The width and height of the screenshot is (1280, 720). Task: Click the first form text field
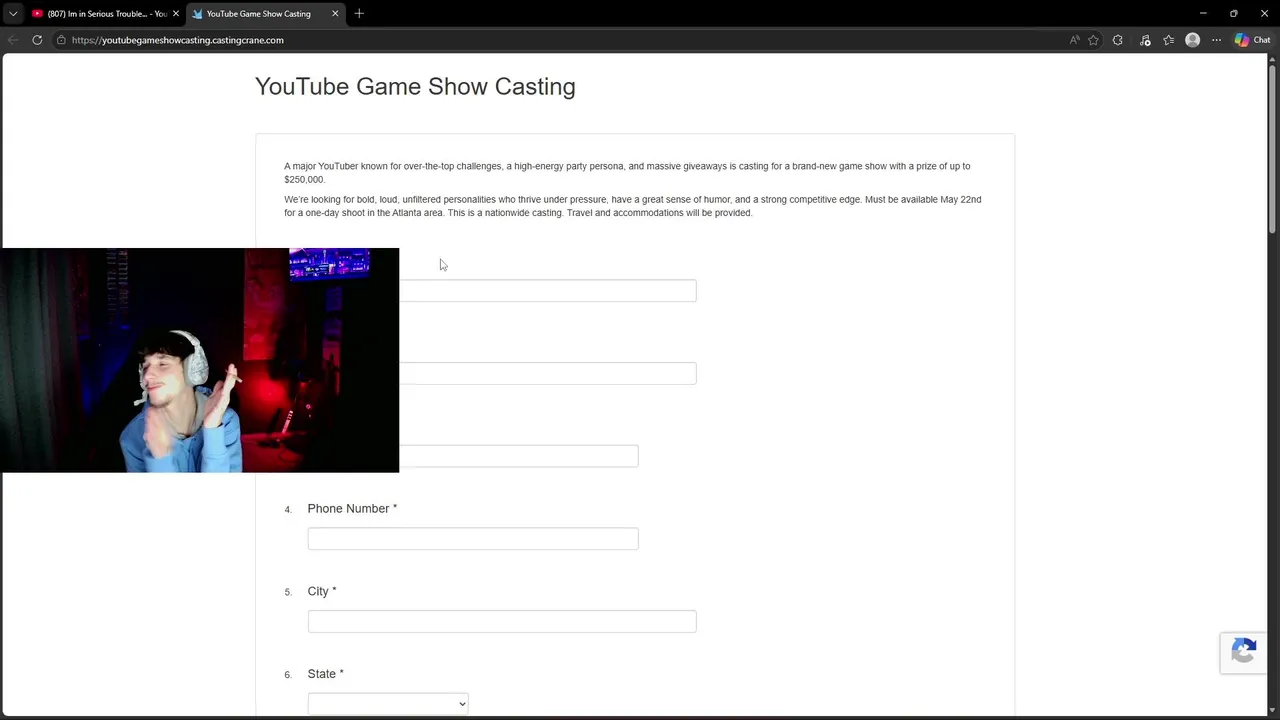pyautogui.click(x=547, y=291)
